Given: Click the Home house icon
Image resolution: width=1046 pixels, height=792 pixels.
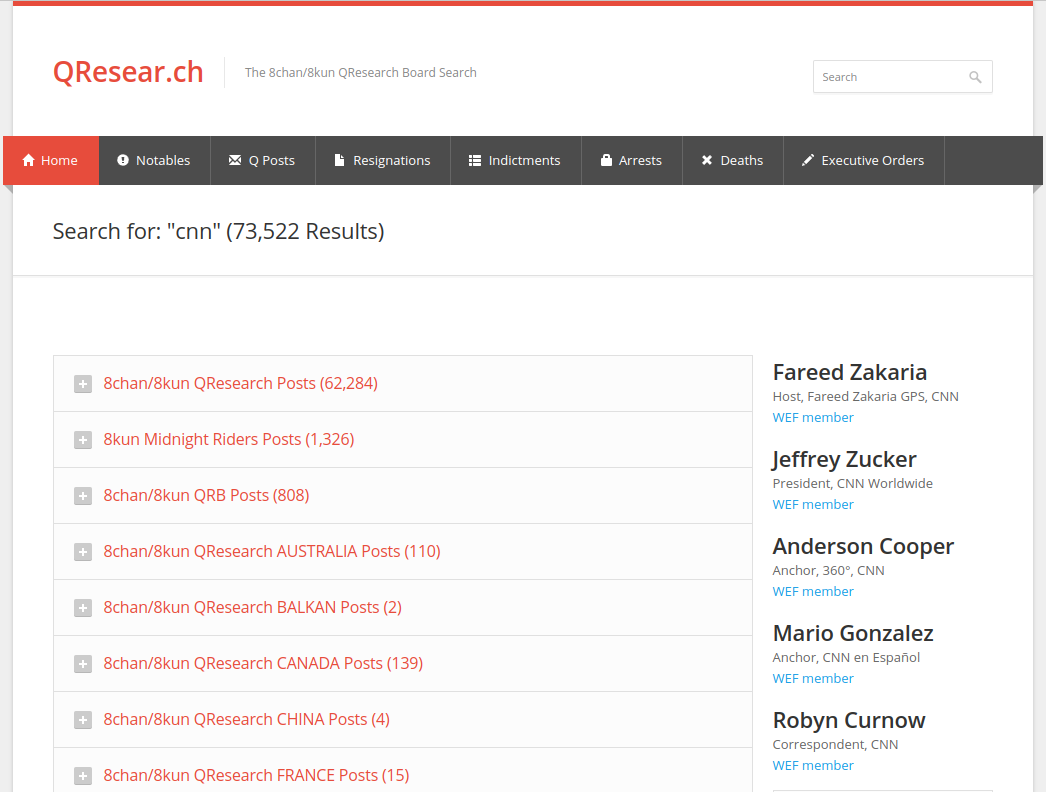Looking at the screenshot, I should click(28, 160).
